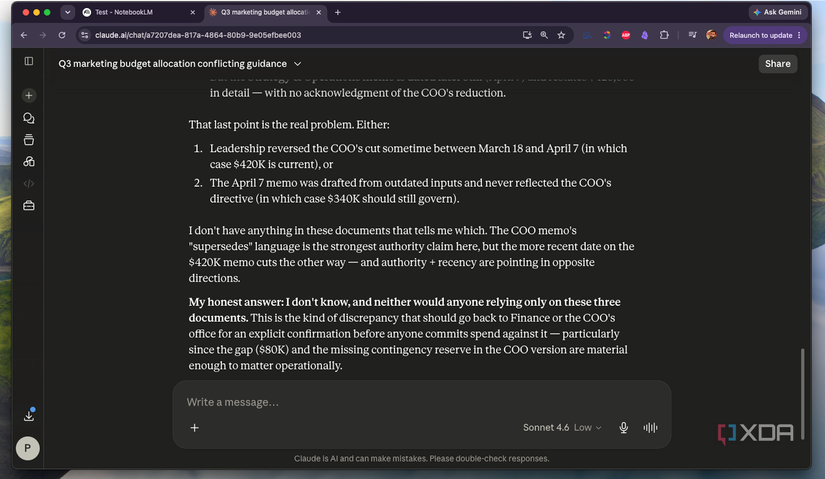Image resolution: width=825 pixels, height=479 pixels.
Task: Toggle the Claude sidebar panel icon
Action: point(29,61)
